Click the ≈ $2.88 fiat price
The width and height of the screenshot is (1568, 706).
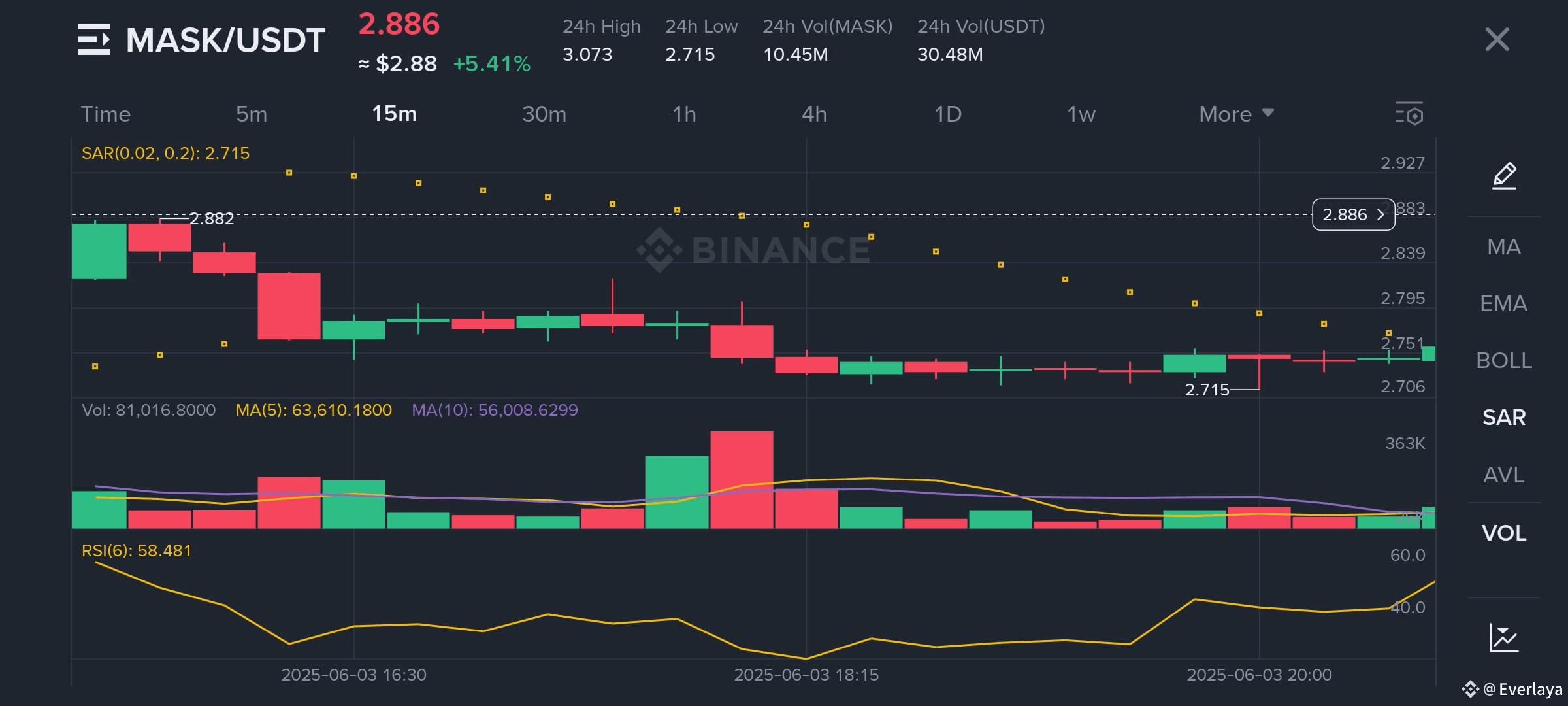tap(397, 64)
